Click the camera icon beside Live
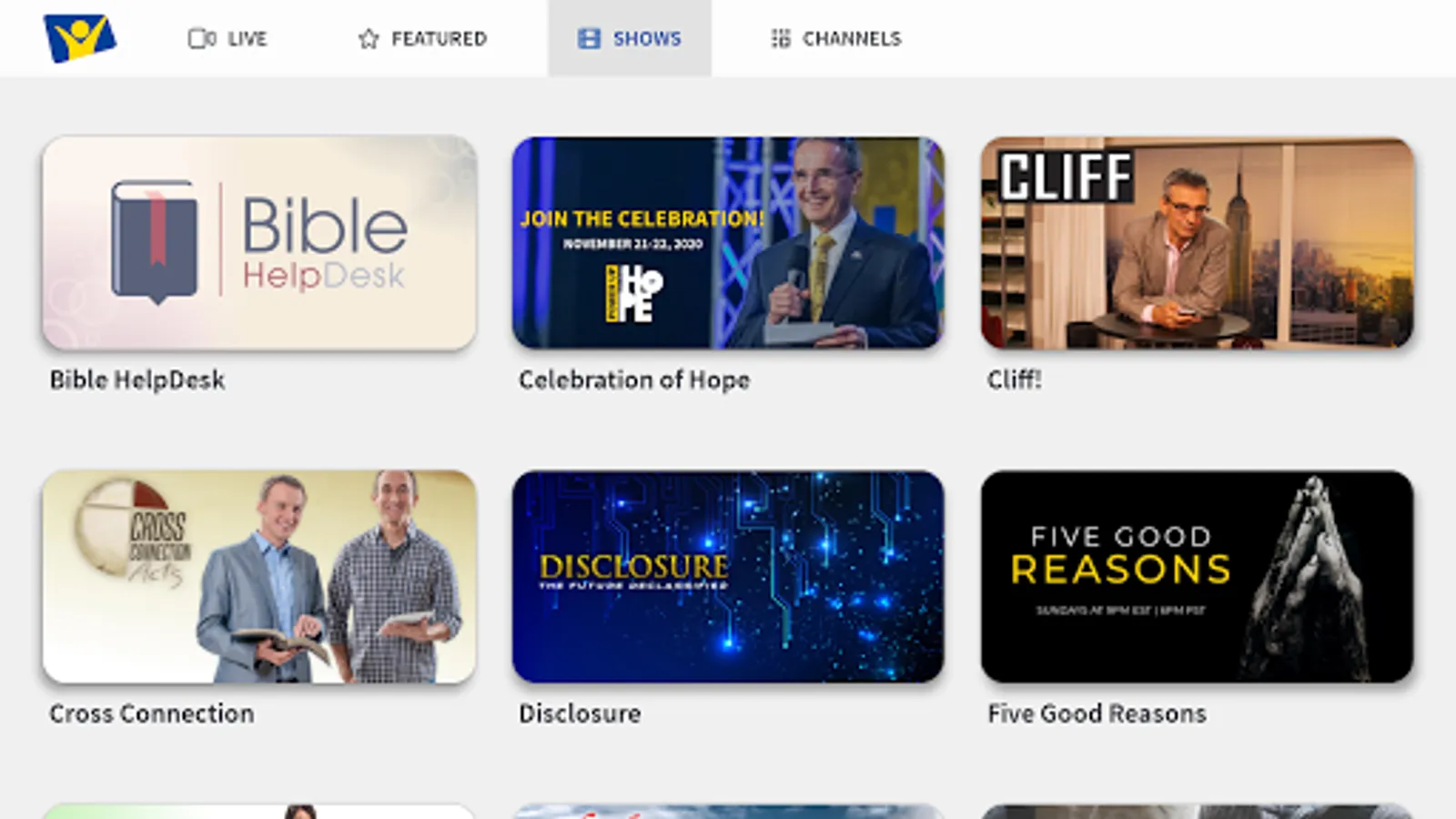Screen dimensions: 1456x819 click(x=201, y=38)
